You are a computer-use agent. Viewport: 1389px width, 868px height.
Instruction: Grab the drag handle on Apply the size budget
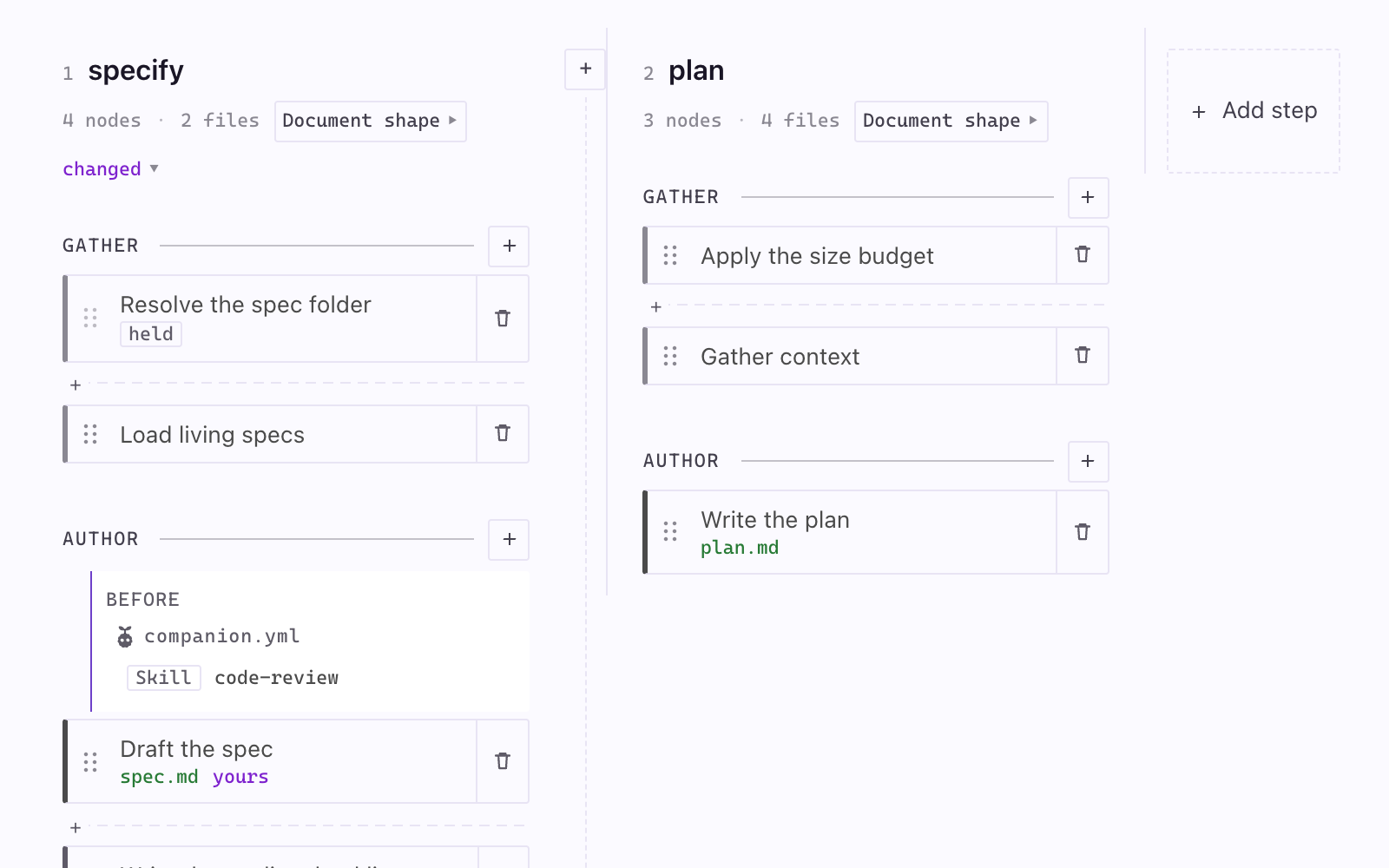point(670,255)
